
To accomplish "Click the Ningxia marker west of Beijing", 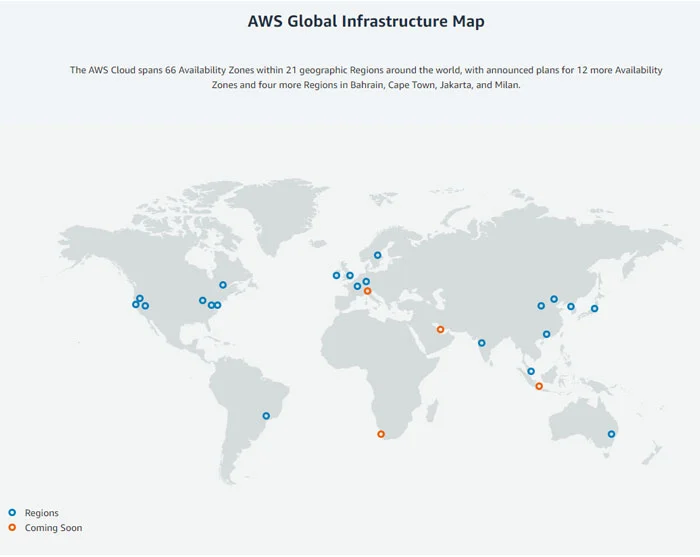I will coord(541,306).
